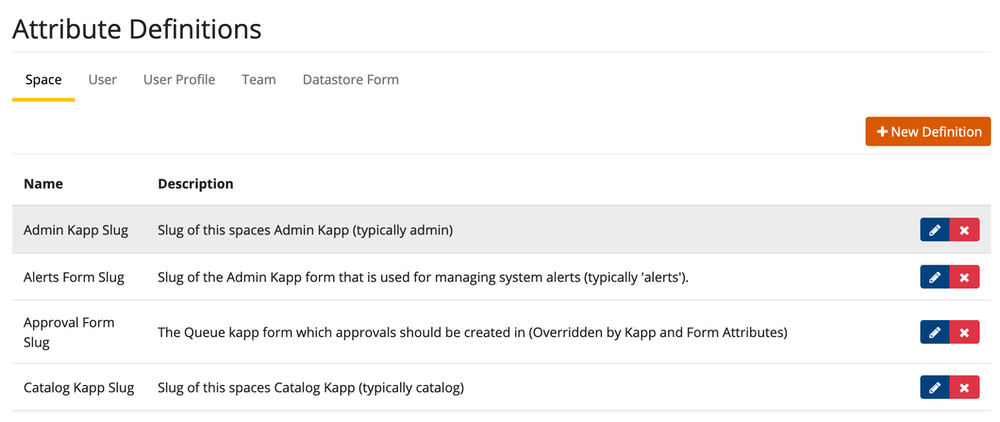
Task: Go to the Team tab
Action: pyautogui.click(x=258, y=80)
